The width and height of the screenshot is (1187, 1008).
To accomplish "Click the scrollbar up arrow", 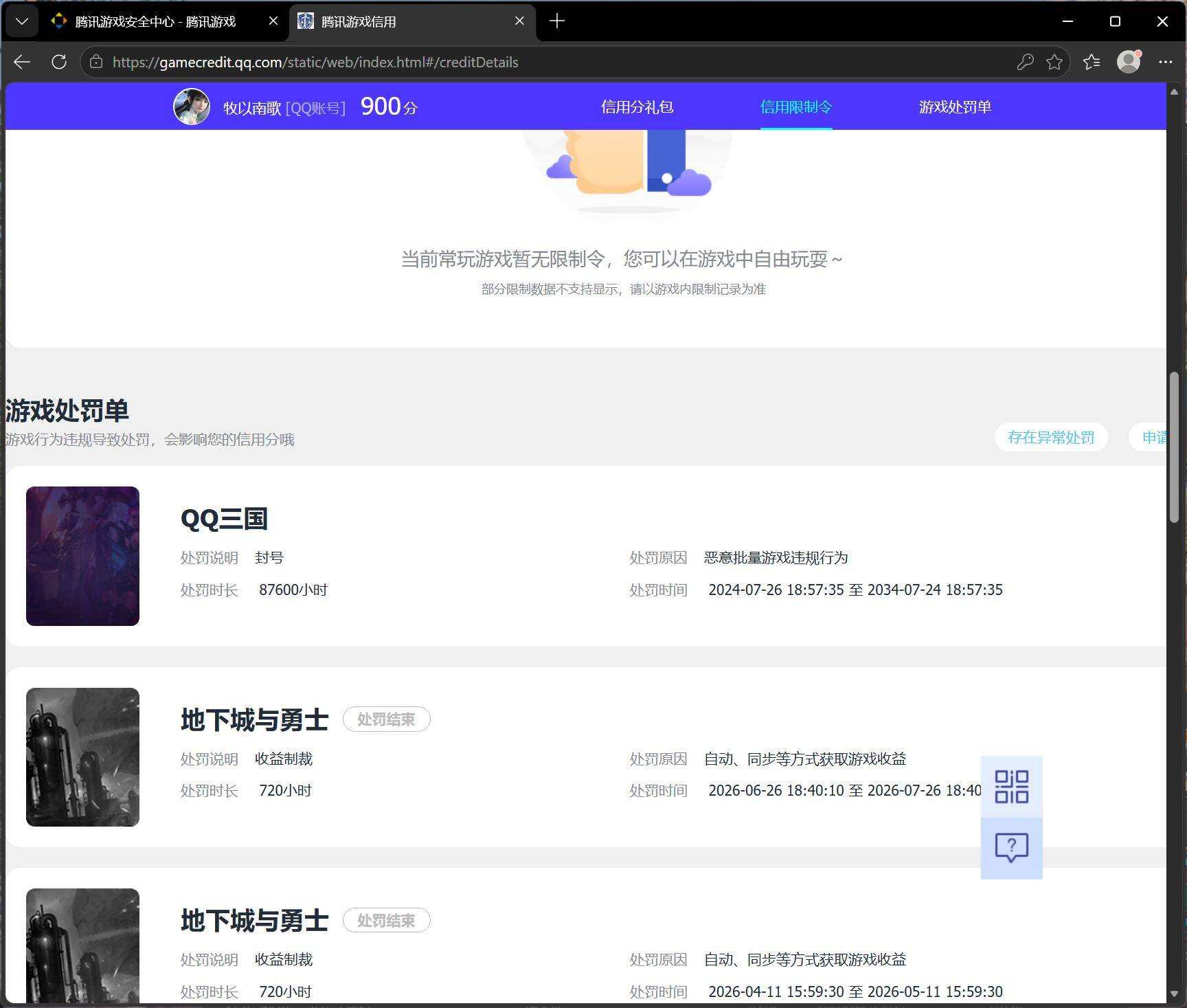I will coord(1174,91).
